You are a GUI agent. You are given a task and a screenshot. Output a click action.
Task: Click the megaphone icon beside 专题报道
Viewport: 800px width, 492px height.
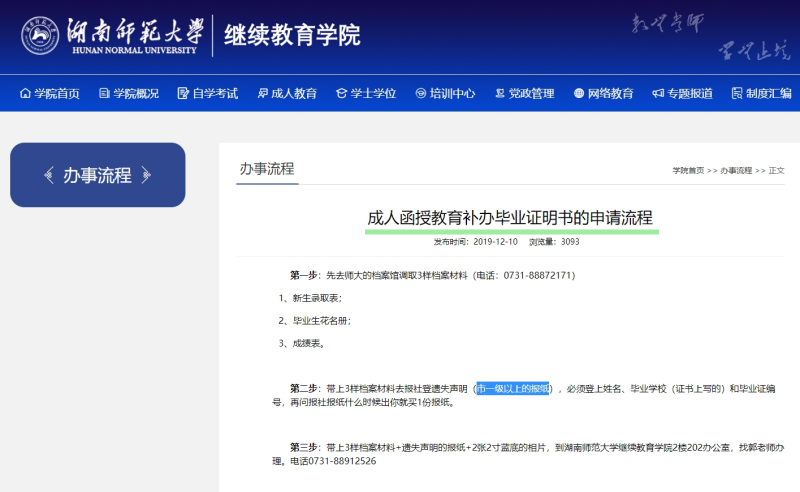(658, 93)
